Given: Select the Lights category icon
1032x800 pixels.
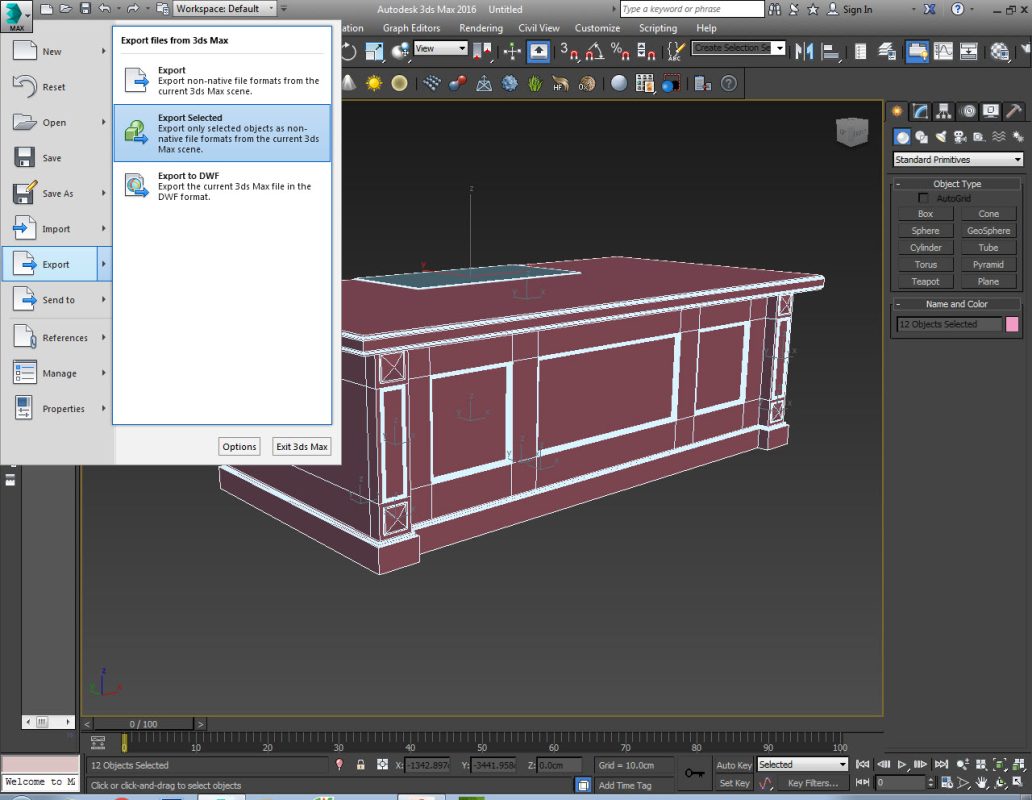Looking at the screenshot, I should [940, 137].
